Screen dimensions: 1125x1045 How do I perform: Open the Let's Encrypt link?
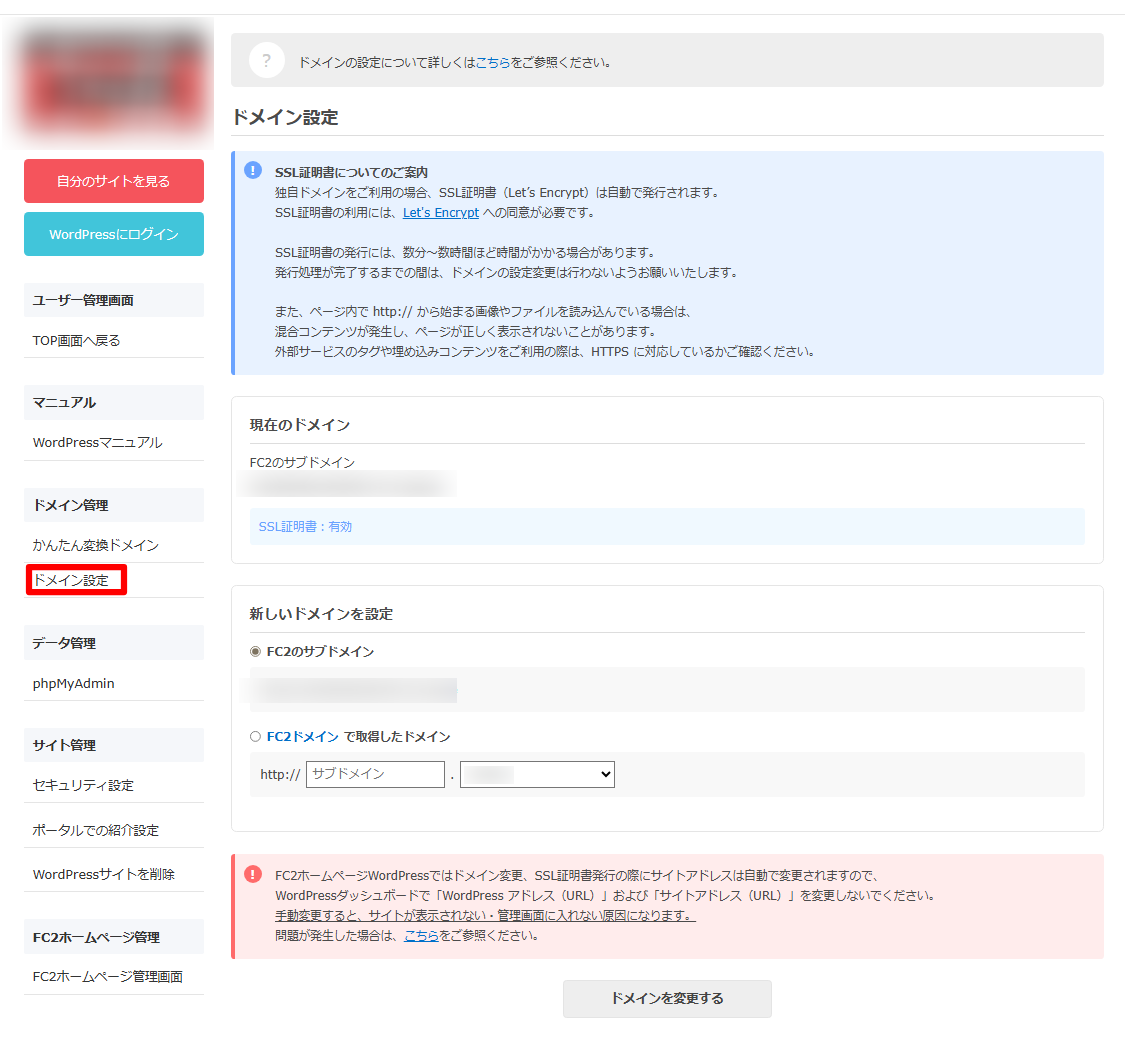440,213
